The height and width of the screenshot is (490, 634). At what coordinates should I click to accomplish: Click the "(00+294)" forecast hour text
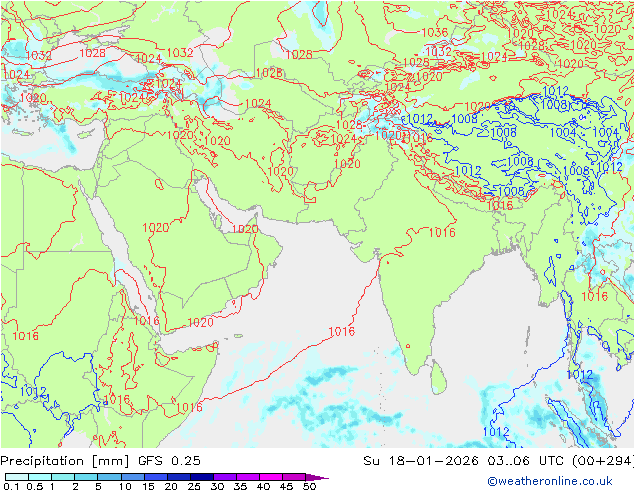click(603, 461)
